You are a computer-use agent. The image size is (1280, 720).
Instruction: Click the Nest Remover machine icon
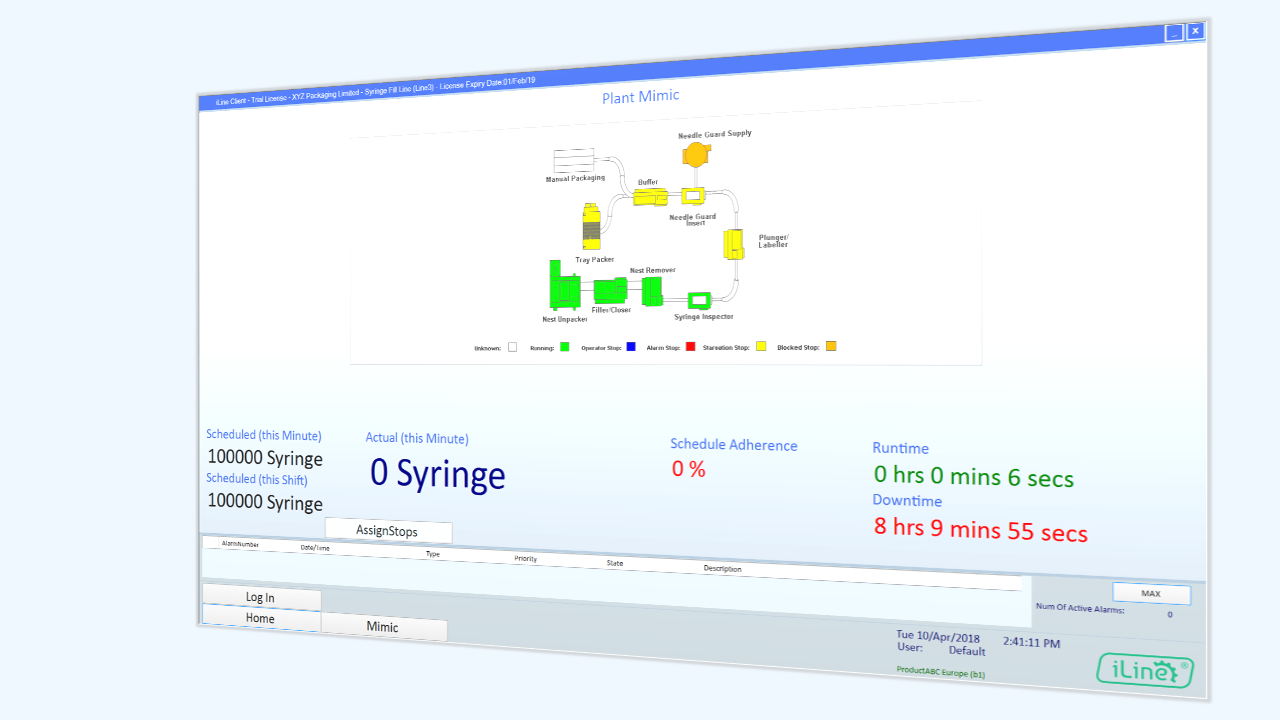(651, 290)
